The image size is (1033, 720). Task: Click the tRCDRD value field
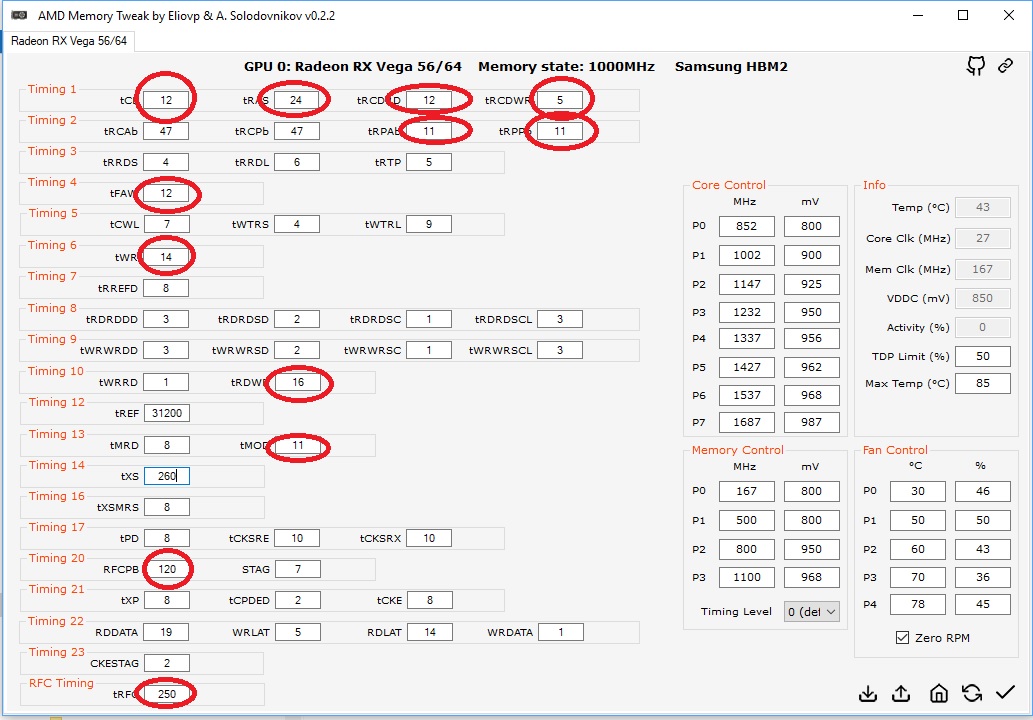pyautogui.click(x=429, y=100)
